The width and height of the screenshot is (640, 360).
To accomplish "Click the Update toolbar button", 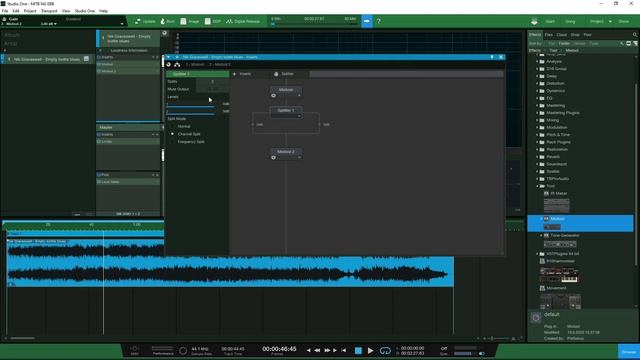I will pos(145,21).
